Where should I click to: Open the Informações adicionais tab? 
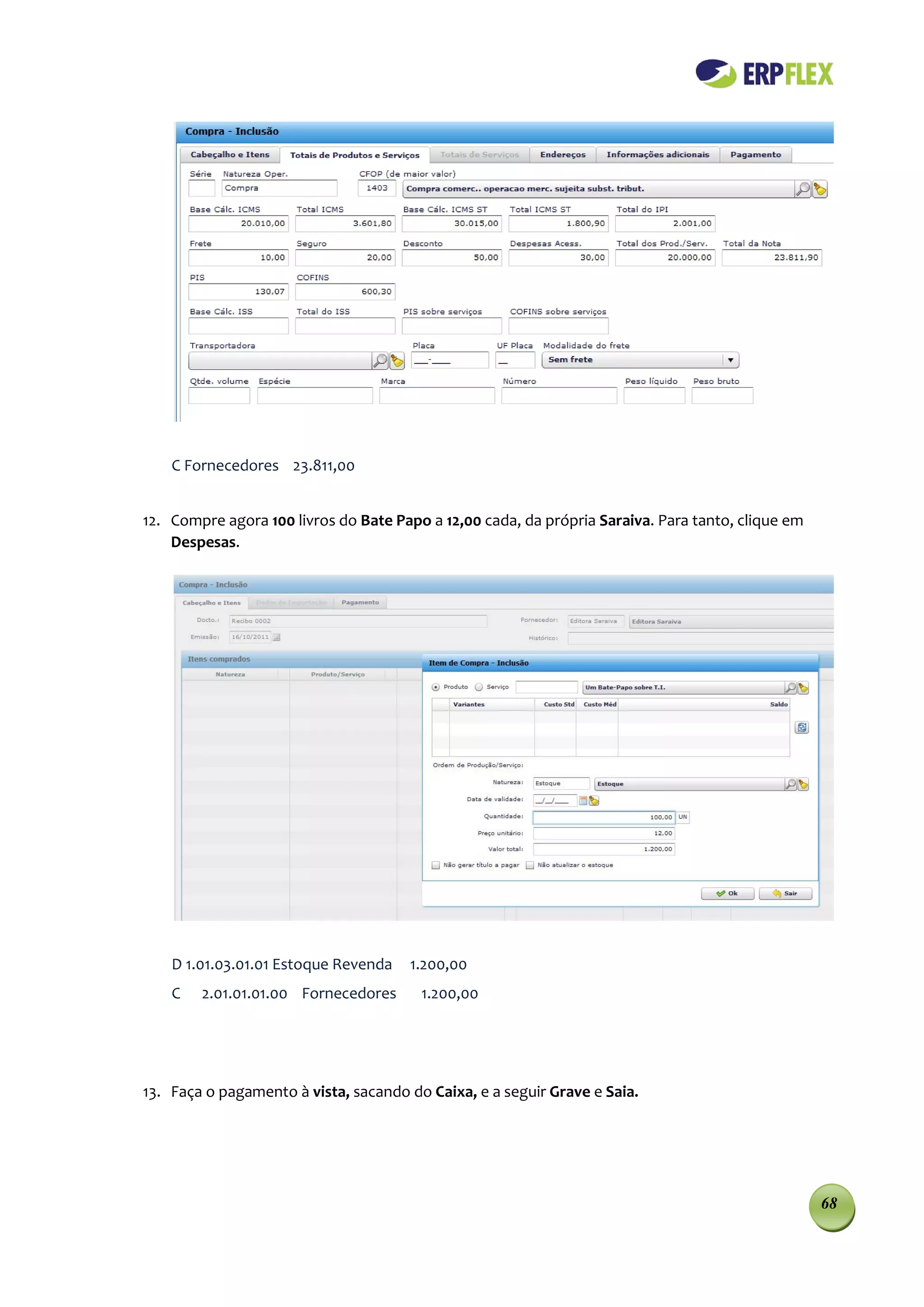click(x=657, y=155)
